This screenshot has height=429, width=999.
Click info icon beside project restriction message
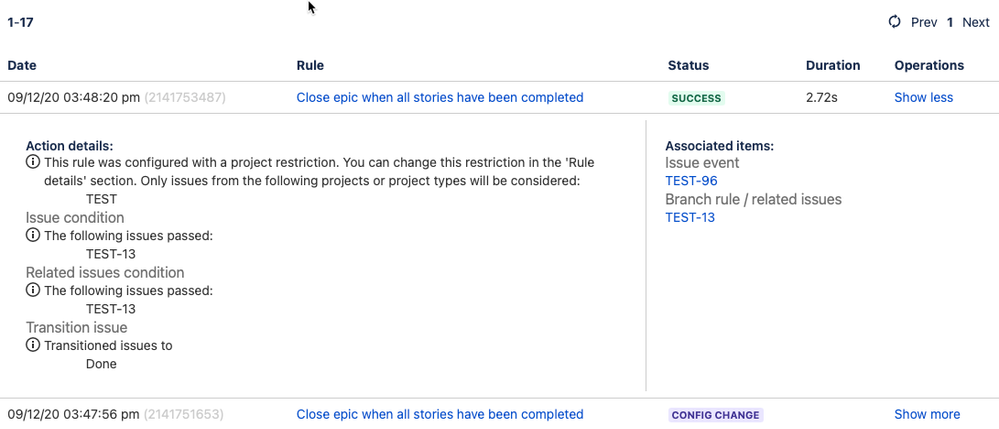click(32, 163)
